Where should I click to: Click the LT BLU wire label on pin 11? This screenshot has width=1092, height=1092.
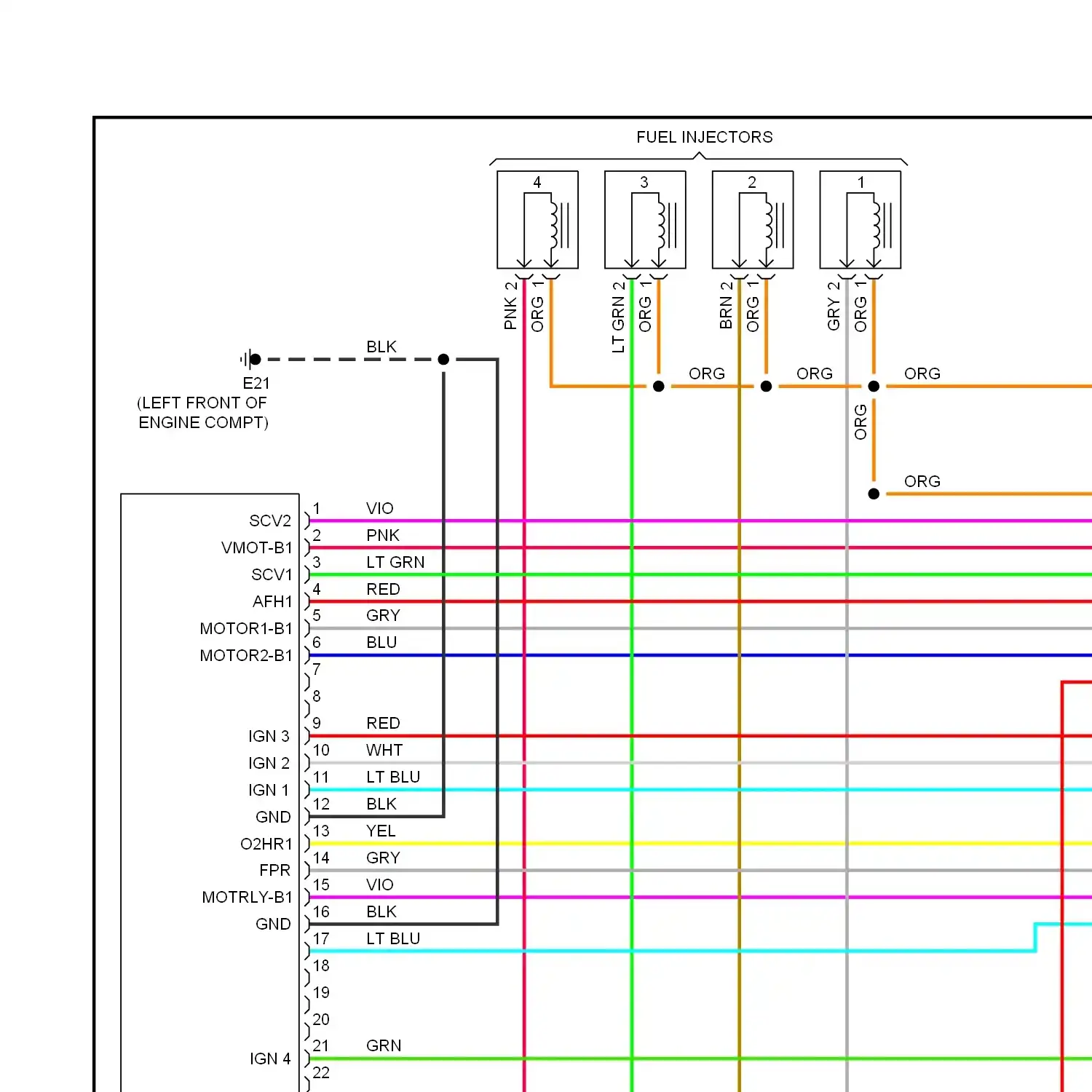[x=393, y=777]
